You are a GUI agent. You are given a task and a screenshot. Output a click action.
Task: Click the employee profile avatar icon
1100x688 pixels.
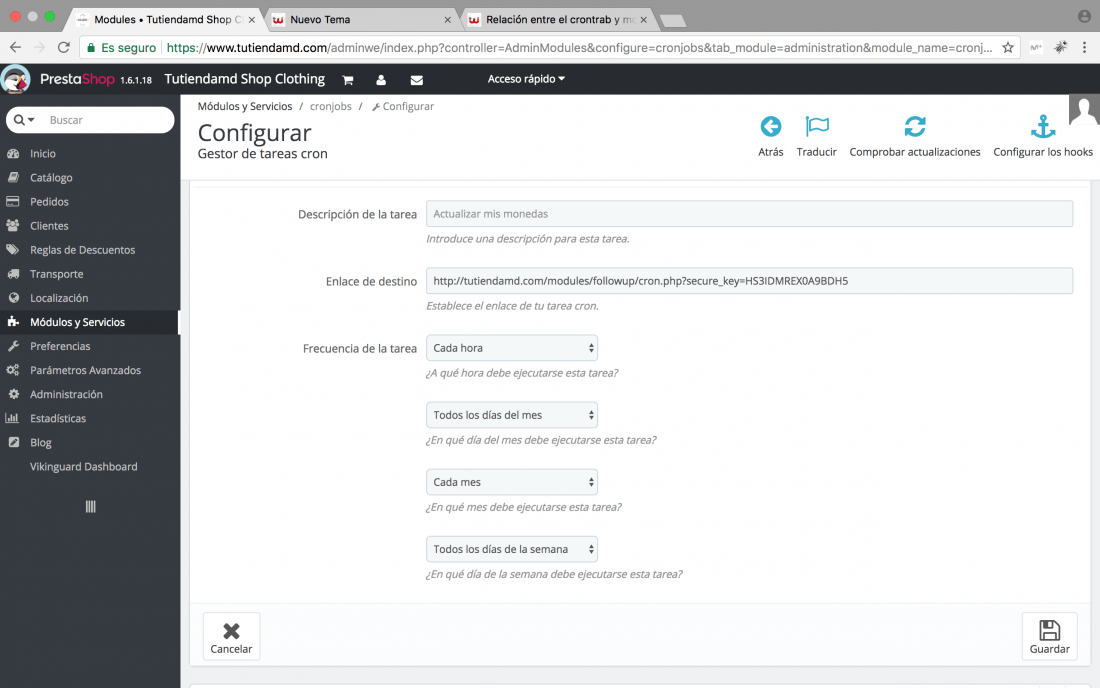click(x=1084, y=110)
